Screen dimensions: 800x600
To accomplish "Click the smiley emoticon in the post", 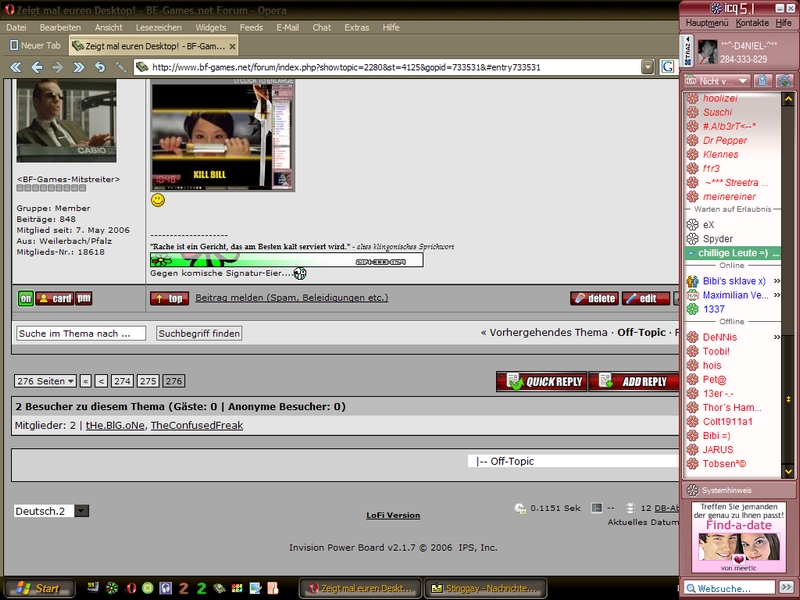I will (158, 200).
